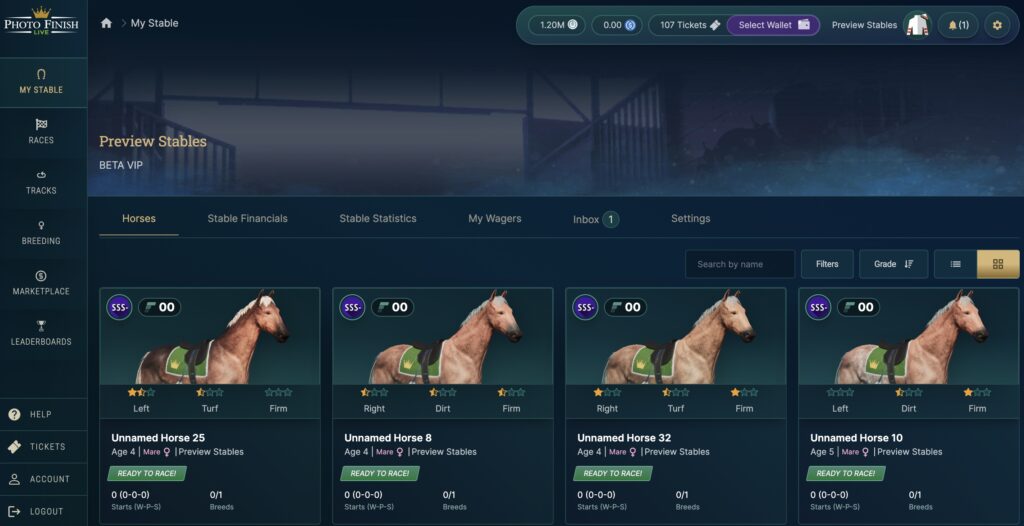This screenshot has height=526, width=1024.
Task: Open the settings gear in the top bar
Action: pos(997,25)
